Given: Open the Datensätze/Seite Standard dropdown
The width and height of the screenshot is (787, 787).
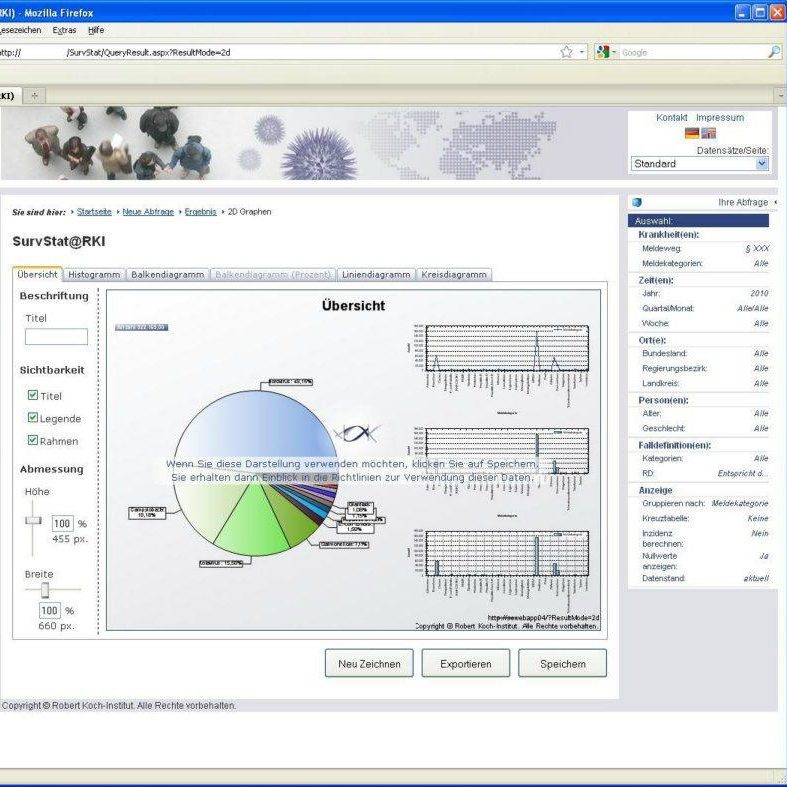Looking at the screenshot, I should click(761, 164).
